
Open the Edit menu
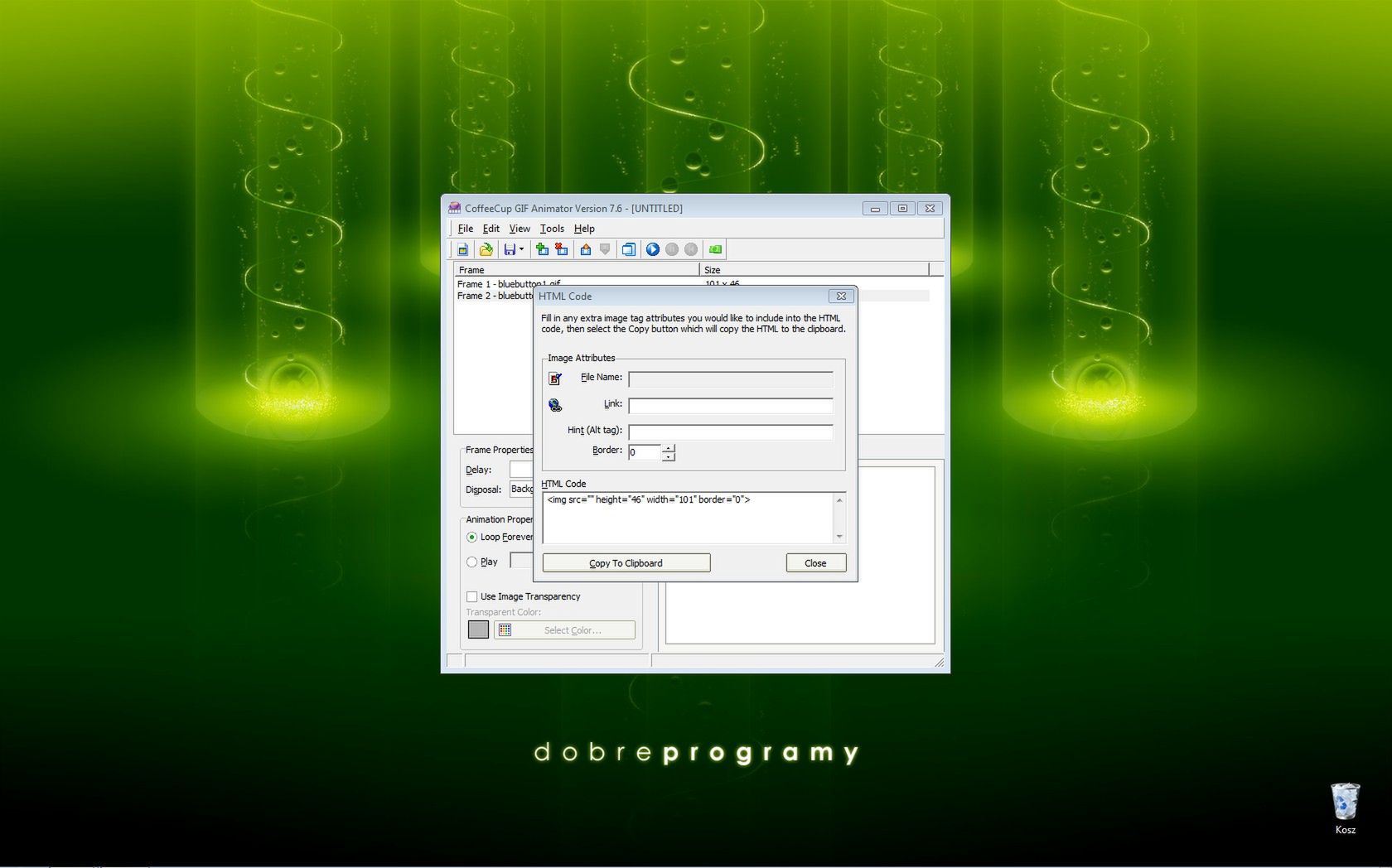click(x=491, y=229)
